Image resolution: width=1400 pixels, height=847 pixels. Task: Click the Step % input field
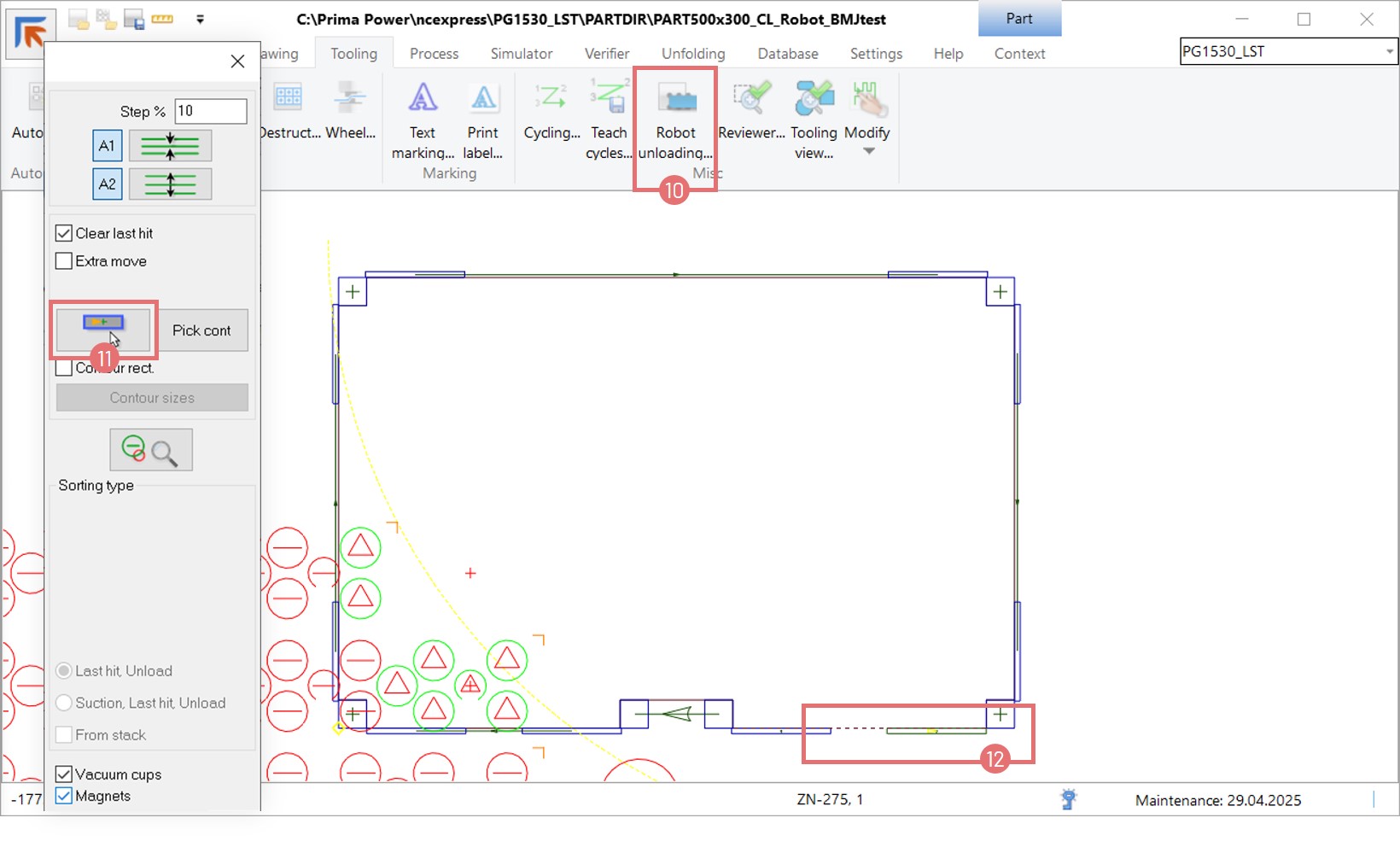[x=210, y=111]
